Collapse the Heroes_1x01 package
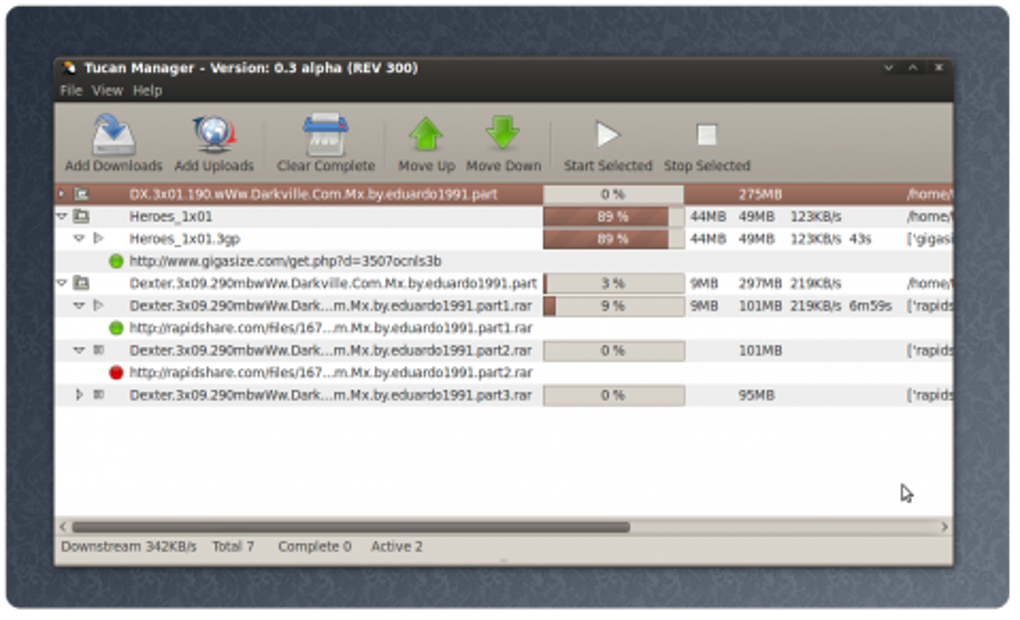This screenshot has width=1020, height=620. [62, 216]
